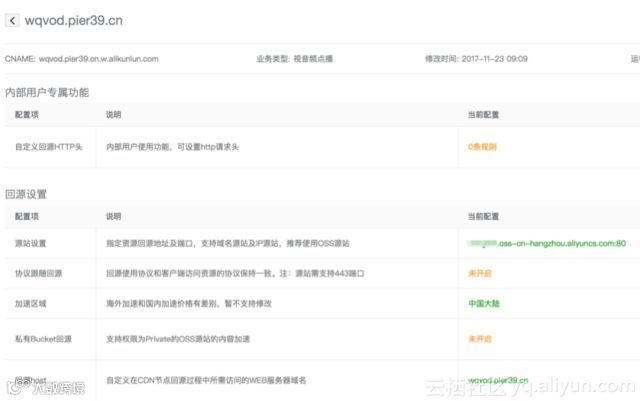Select the page title wqvod.pier39.cn

click(73, 20)
